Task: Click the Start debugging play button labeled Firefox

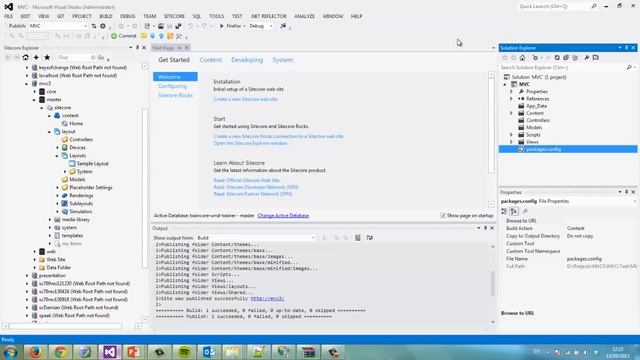Action: (x=231, y=26)
